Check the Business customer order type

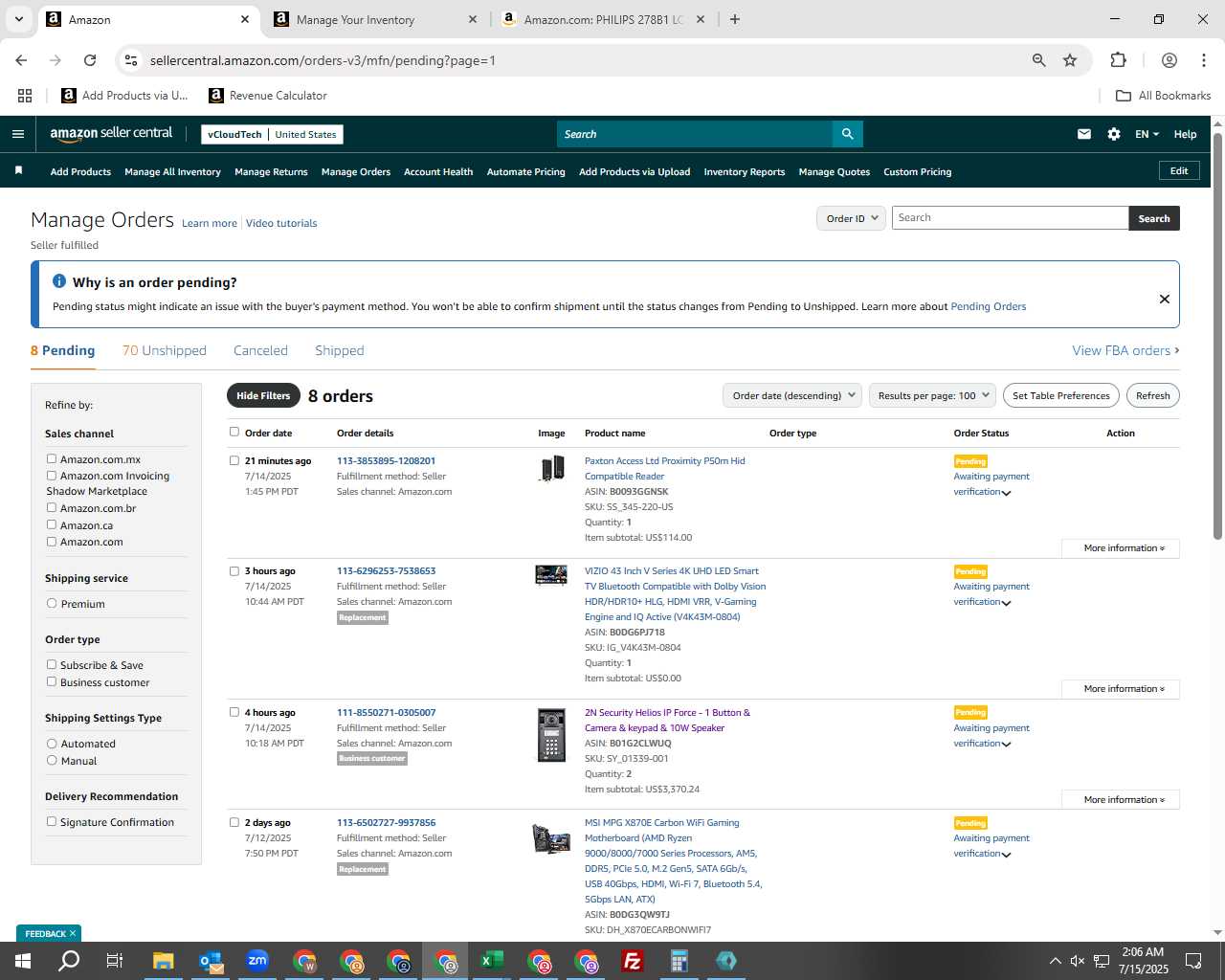(52, 682)
